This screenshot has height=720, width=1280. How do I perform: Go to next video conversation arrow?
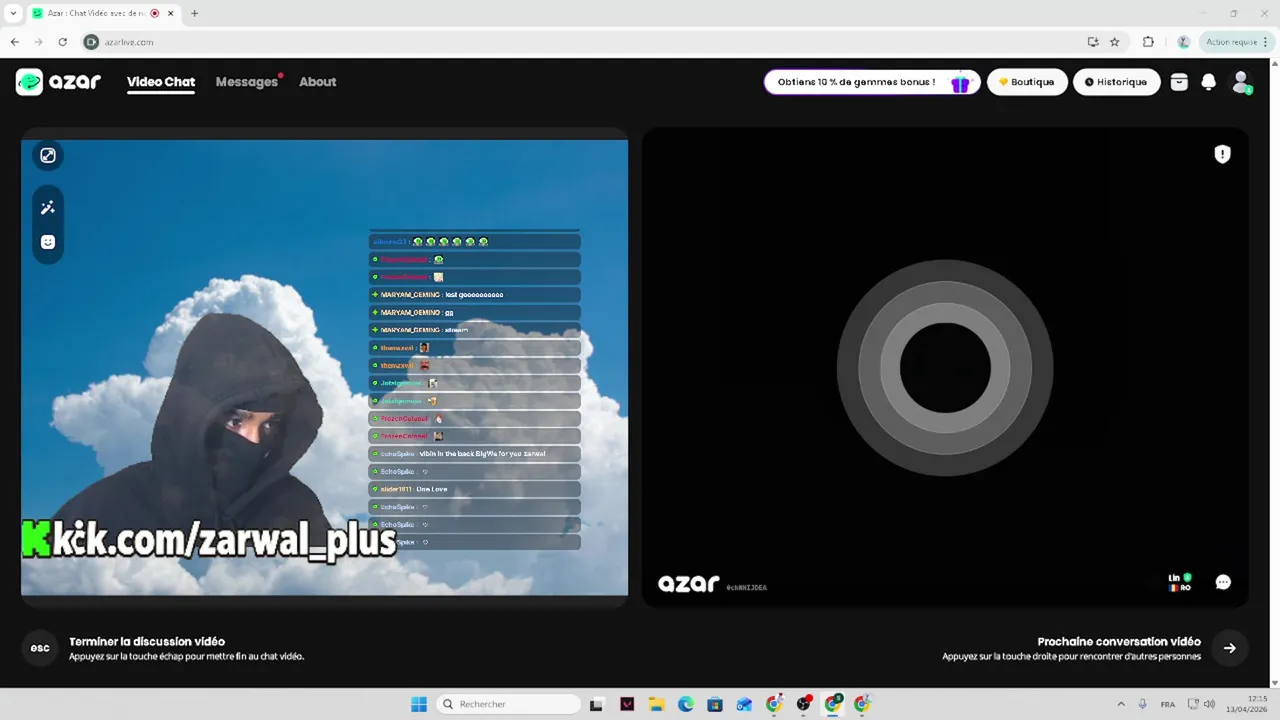click(1230, 648)
